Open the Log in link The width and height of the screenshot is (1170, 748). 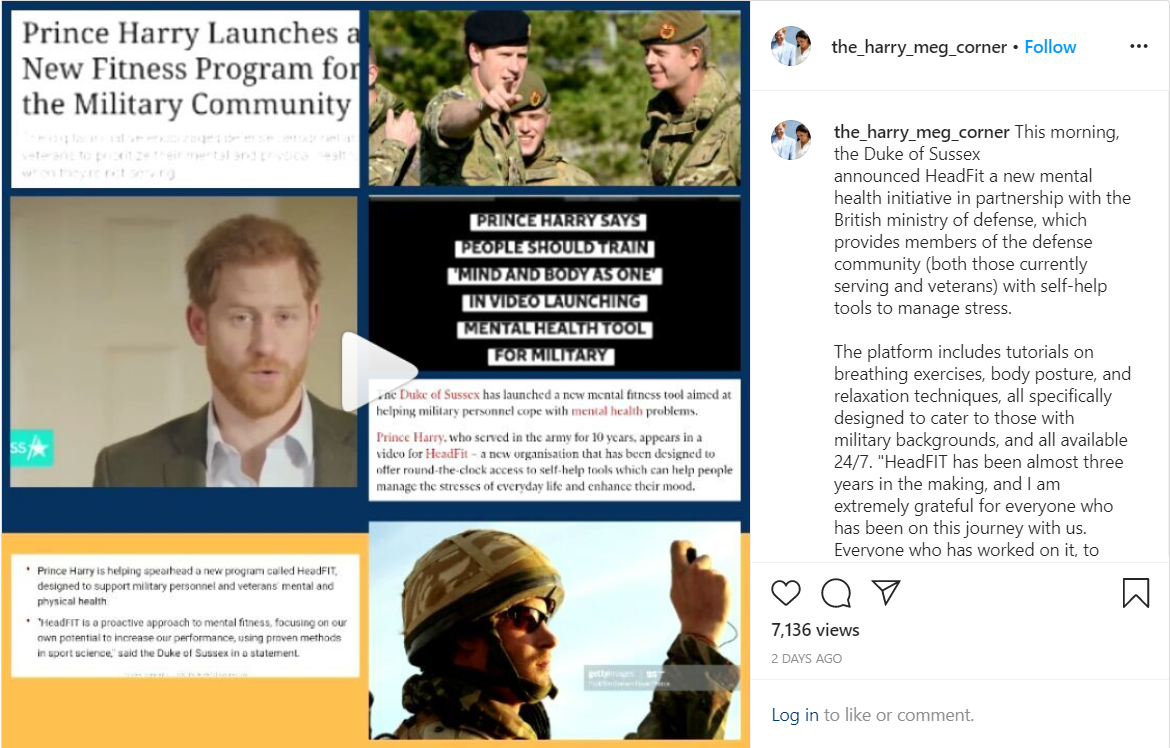pos(795,715)
